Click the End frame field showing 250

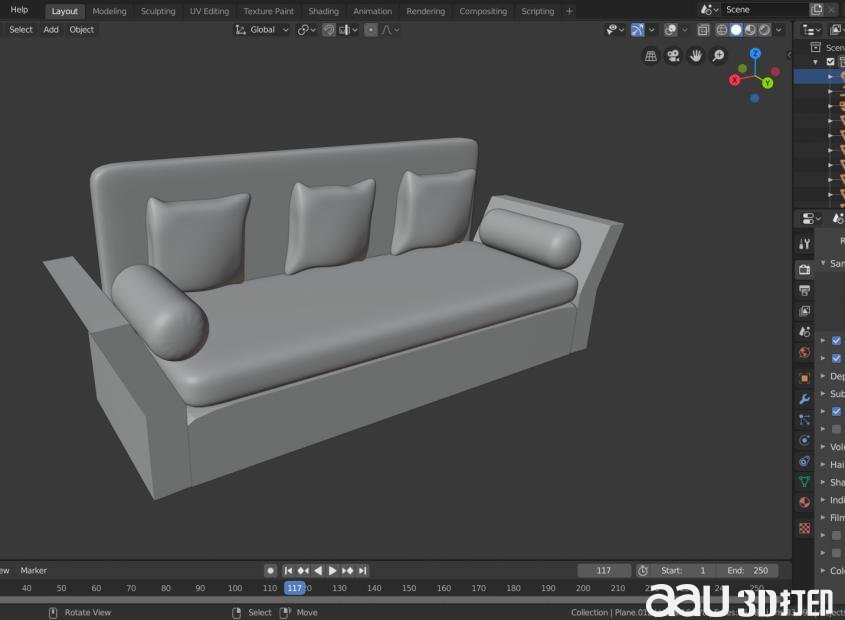coord(746,570)
